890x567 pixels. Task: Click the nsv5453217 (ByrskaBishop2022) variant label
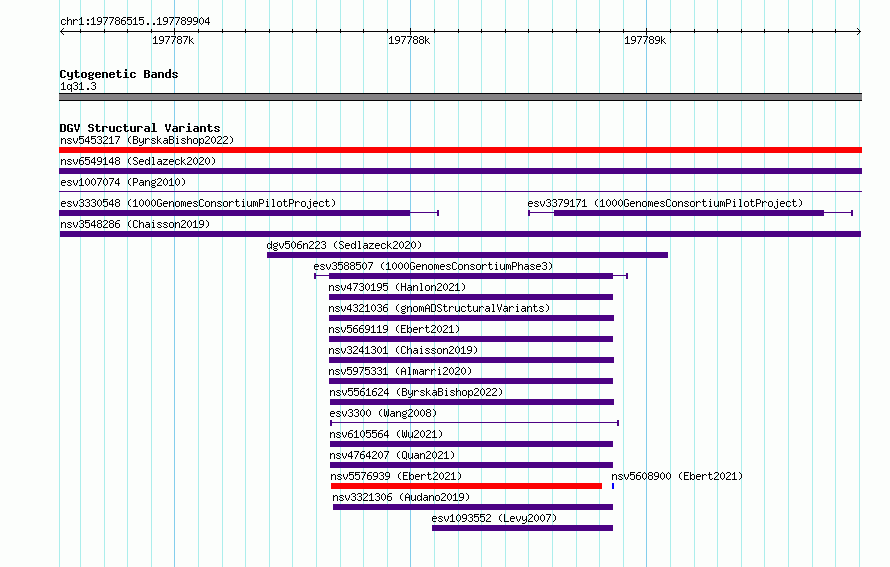[x=147, y=140]
